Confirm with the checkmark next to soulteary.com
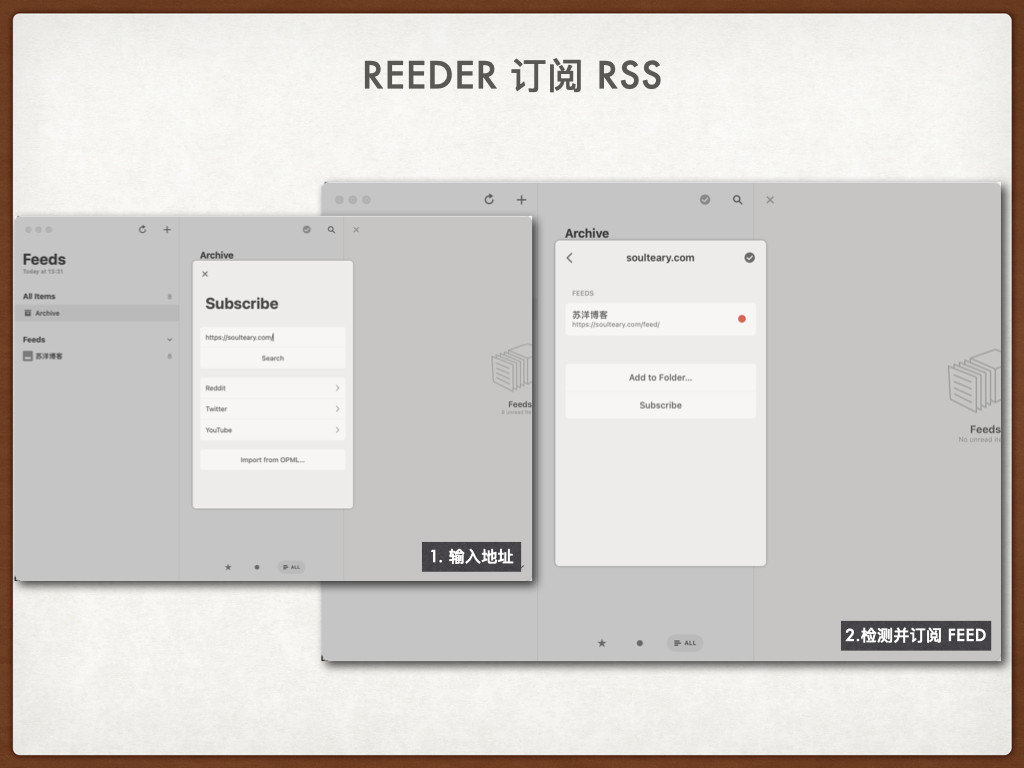1024x768 pixels. click(x=749, y=257)
